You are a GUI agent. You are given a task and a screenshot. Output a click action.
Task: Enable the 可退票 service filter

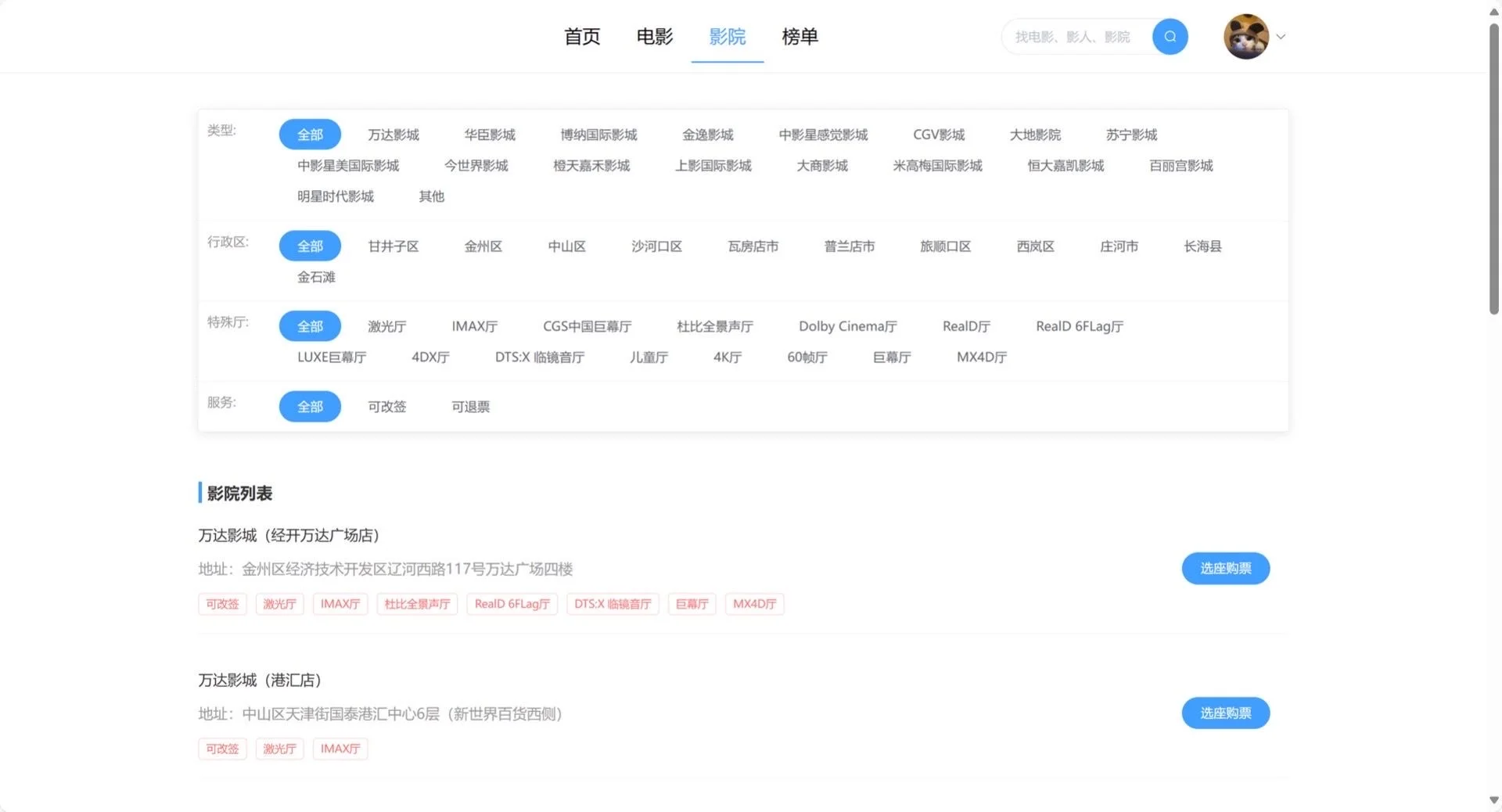pos(469,406)
